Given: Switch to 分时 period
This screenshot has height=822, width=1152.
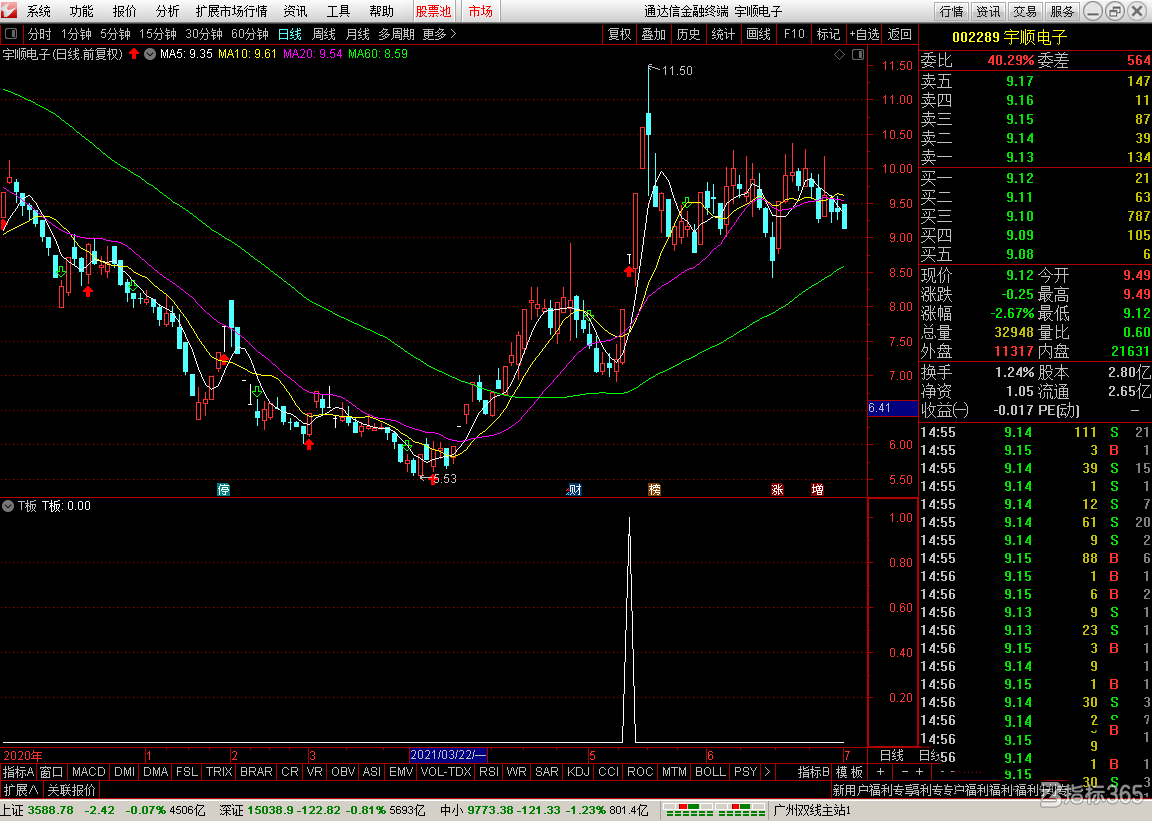Looking at the screenshot, I should pos(40,34).
